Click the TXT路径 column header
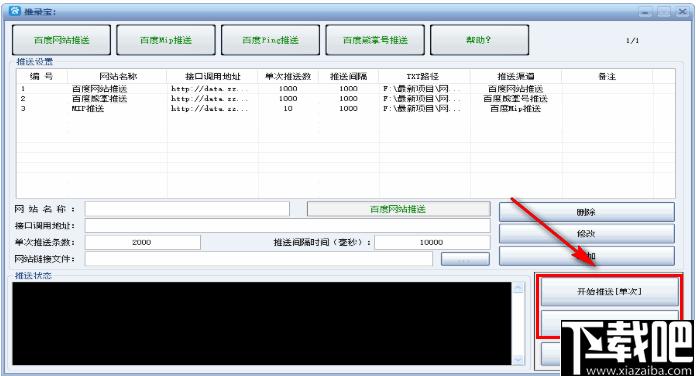696x376 pixels. click(x=423, y=76)
